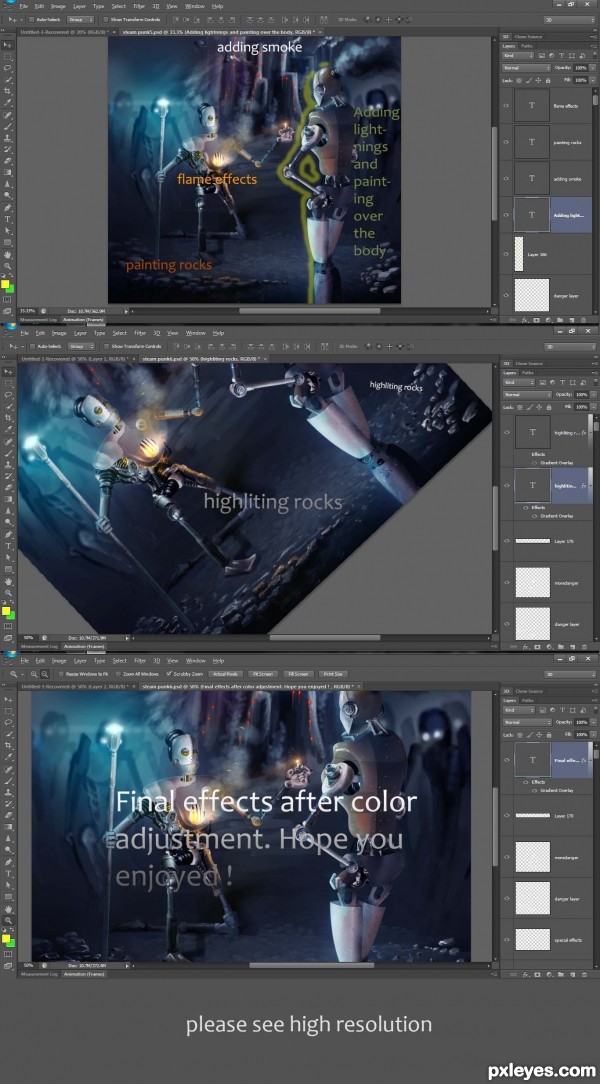Click the Print Size button
The image size is (600, 1084).
tap(332, 673)
